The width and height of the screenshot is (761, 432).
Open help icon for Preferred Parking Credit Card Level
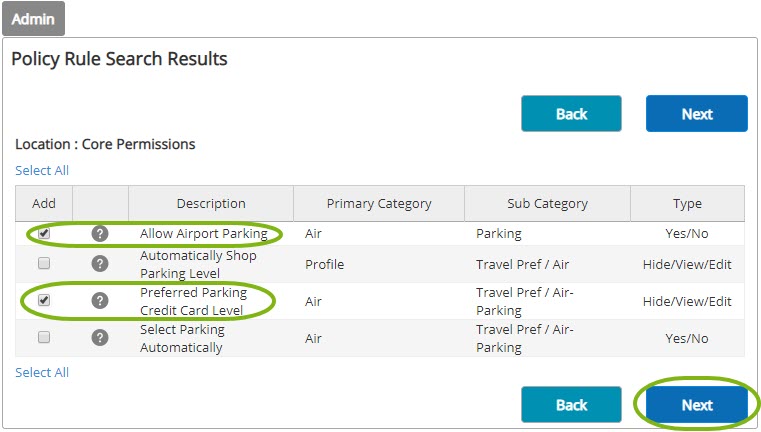99,301
